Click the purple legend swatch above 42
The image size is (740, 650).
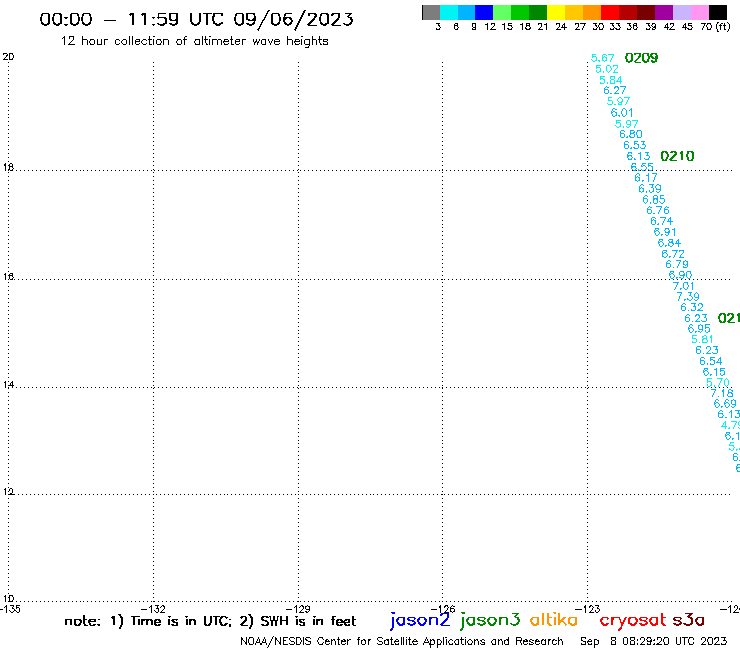(664, 12)
